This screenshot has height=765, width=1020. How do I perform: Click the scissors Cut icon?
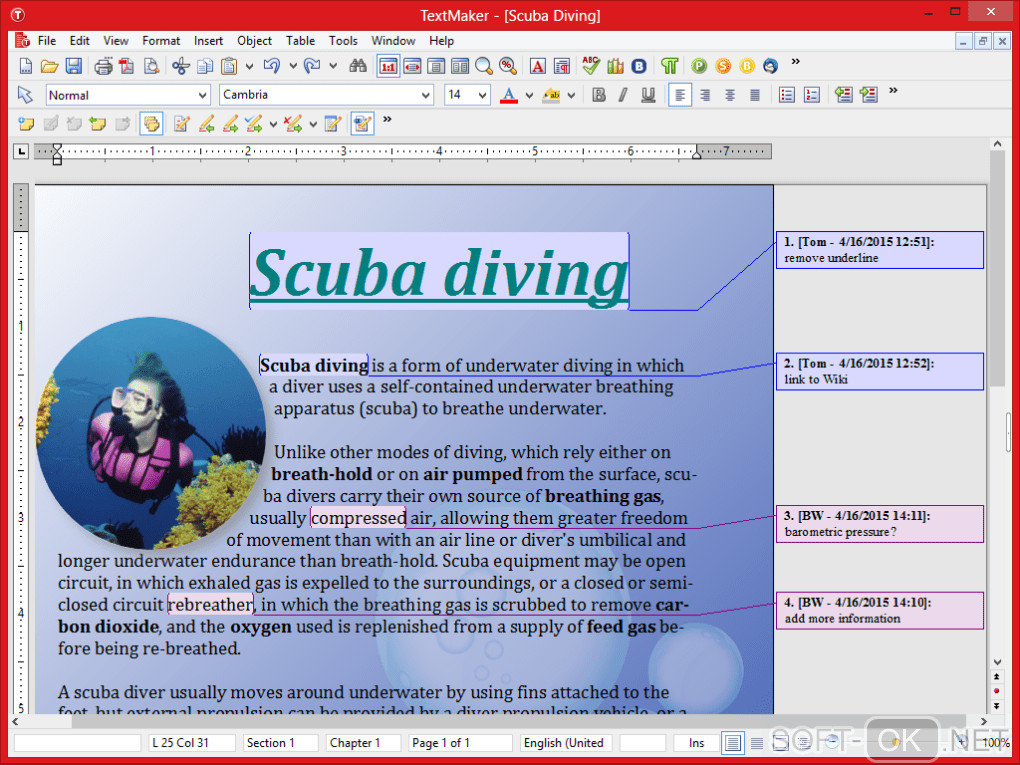(180, 66)
